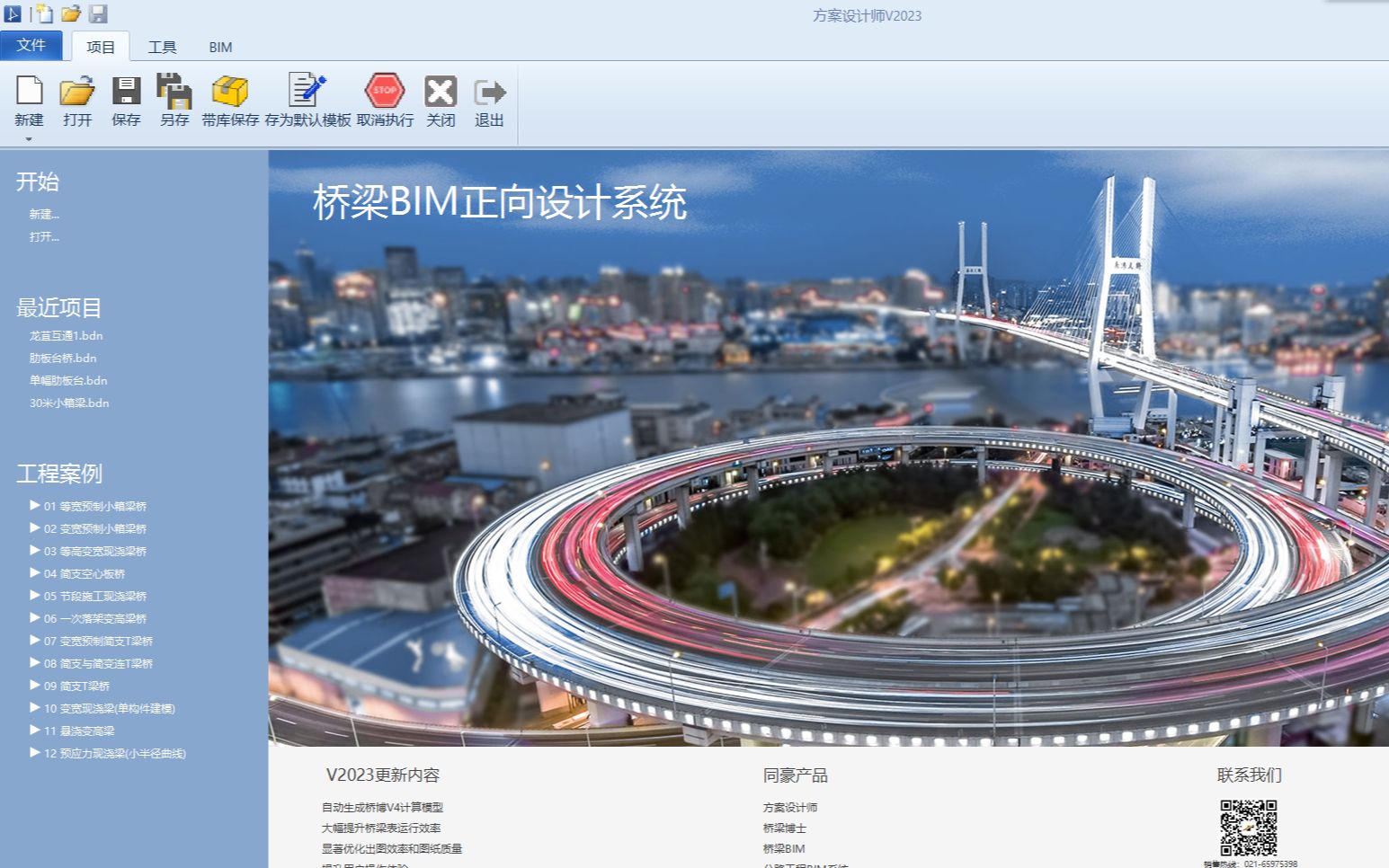Open recent project 肋板台桥.bdn
This screenshot has width=1389, height=868.
click(x=63, y=358)
